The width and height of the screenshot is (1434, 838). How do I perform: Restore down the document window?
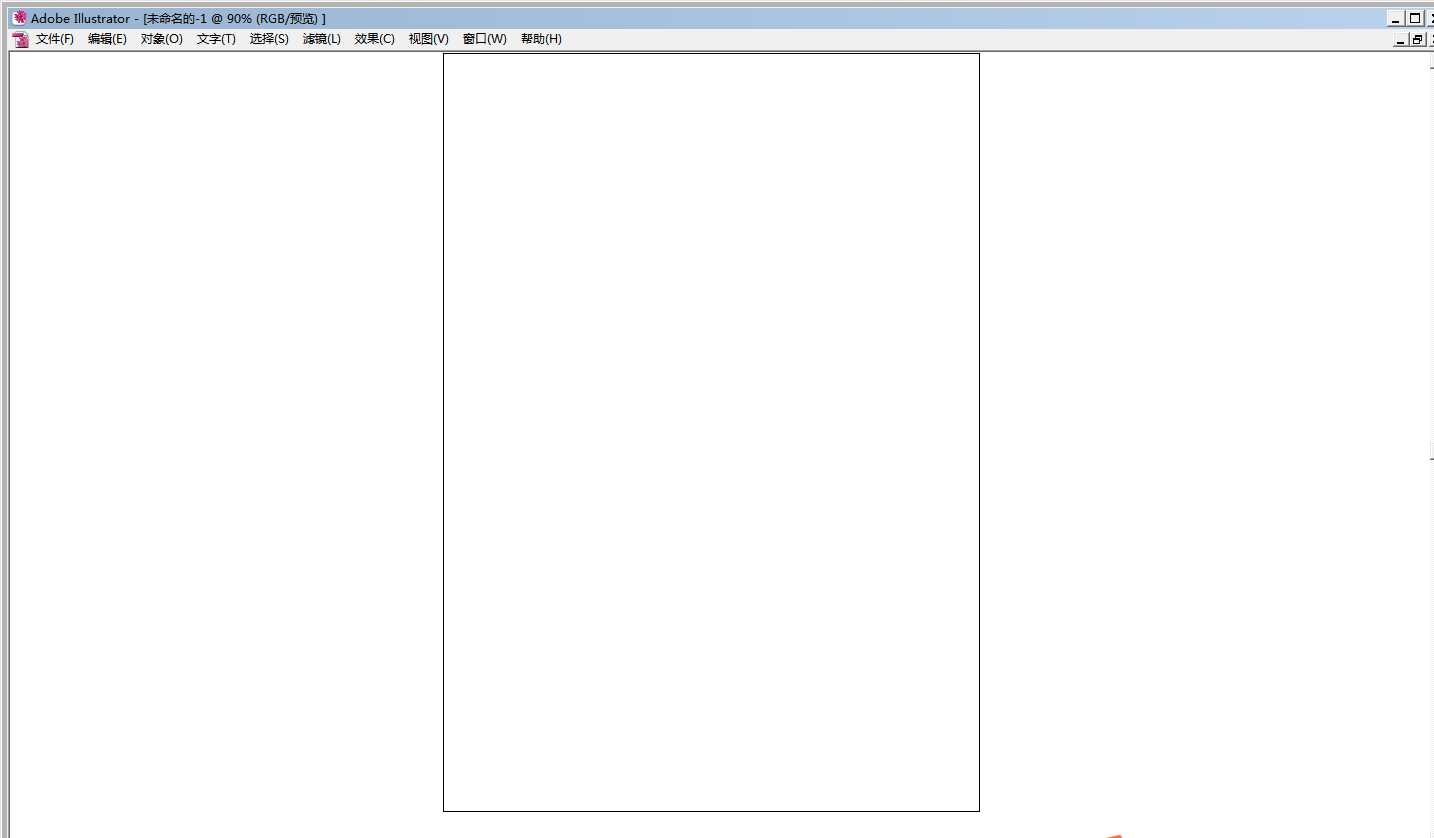click(1418, 40)
